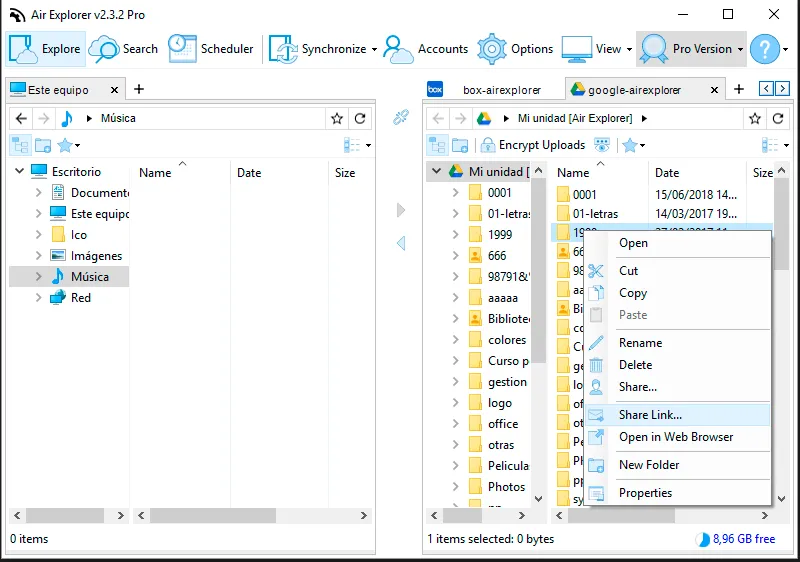Choose Copy from the context menu
The height and width of the screenshot is (562, 800).
677,293
